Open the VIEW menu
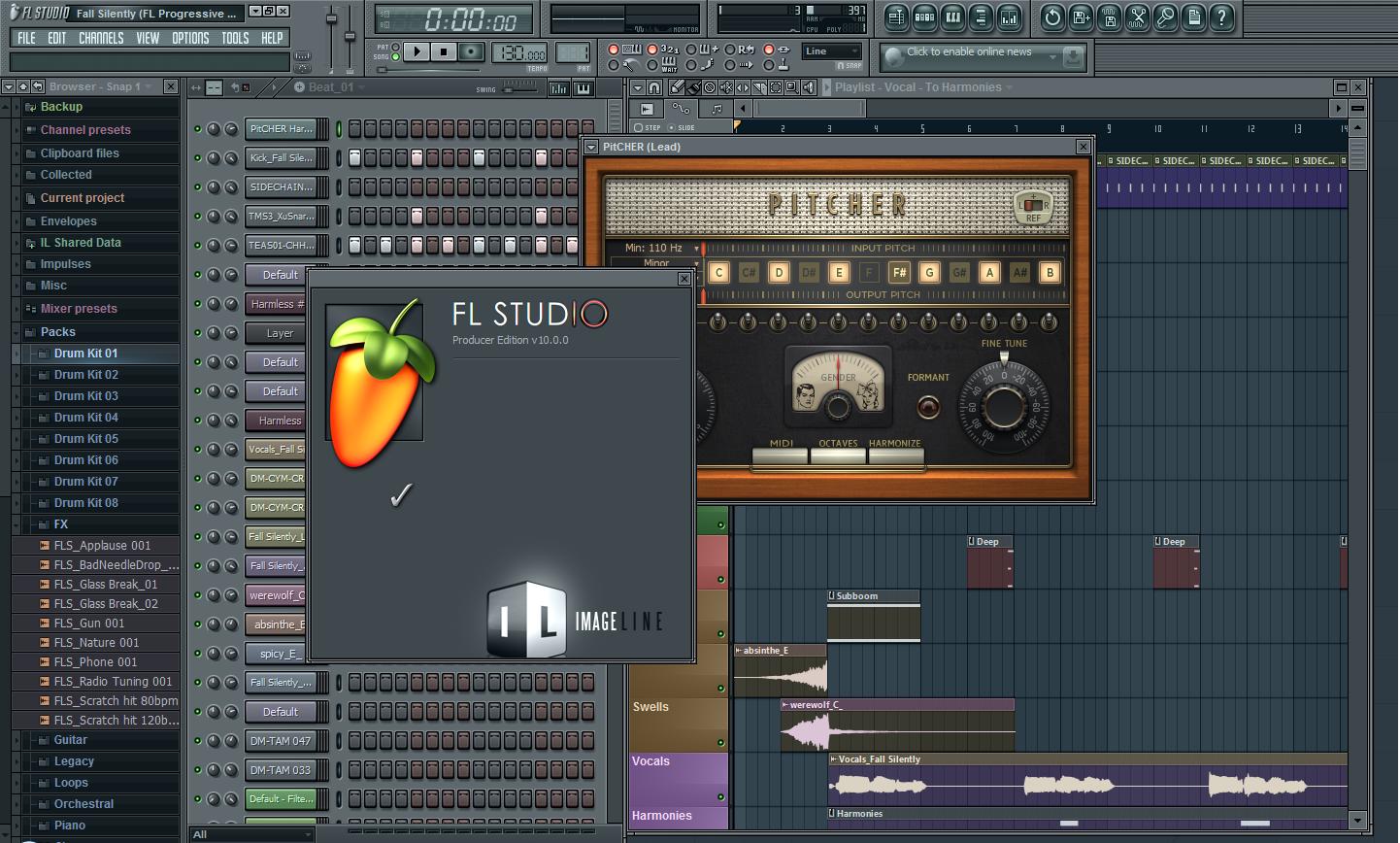Image resolution: width=1400 pixels, height=843 pixels. point(148,38)
